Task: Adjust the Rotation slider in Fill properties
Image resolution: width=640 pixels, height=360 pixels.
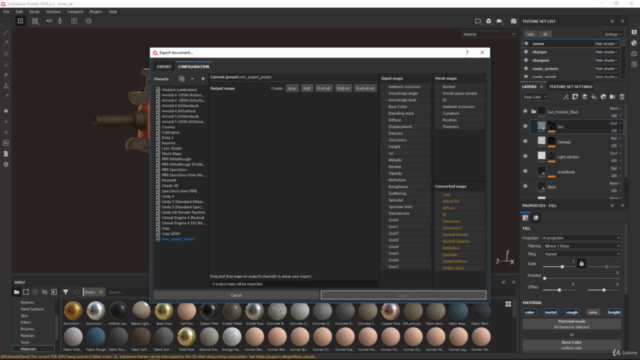Action: pyautogui.click(x=581, y=278)
